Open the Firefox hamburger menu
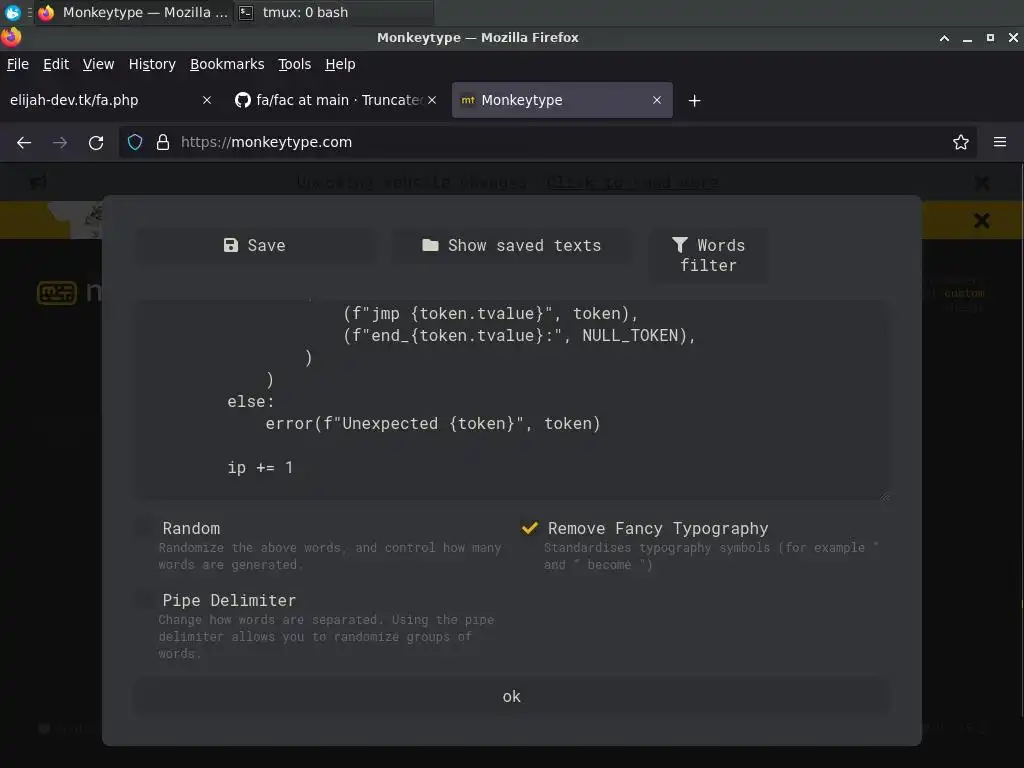The width and height of the screenshot is (1024, 768). pos(1000,142)
